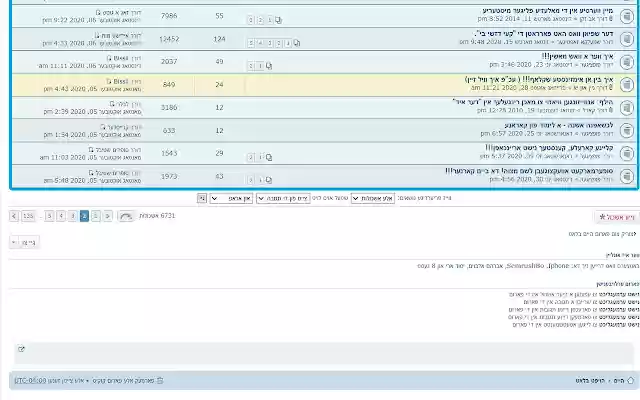Go to topic list page 3

click(73, 216)
